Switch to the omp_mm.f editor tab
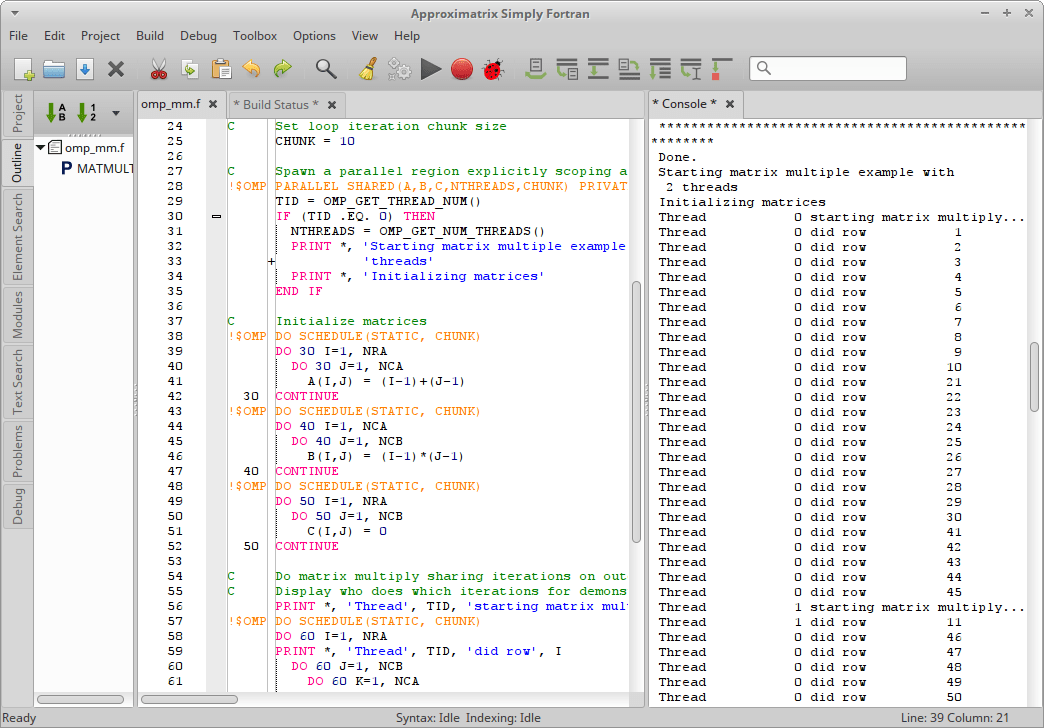Screen dimensions: 1044x728 tap(171, 104)
